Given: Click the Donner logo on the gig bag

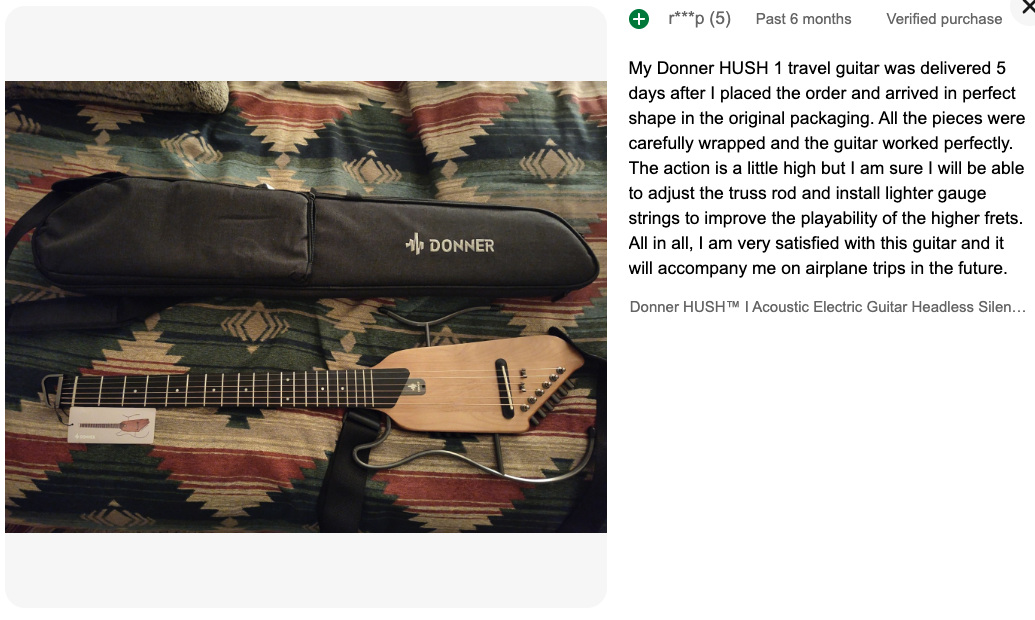Looking at the screenshot, I should [x=450, y=245].
